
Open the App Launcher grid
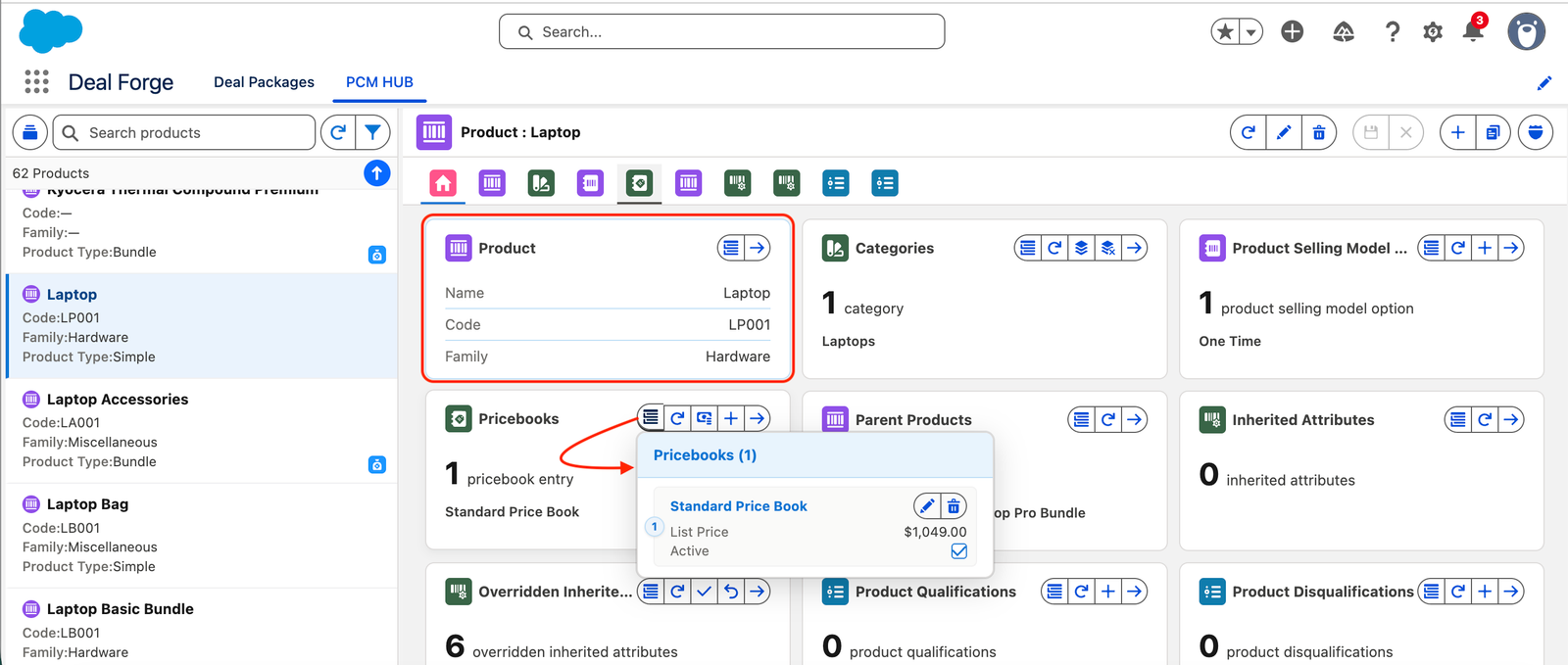[x=36, y=82]
